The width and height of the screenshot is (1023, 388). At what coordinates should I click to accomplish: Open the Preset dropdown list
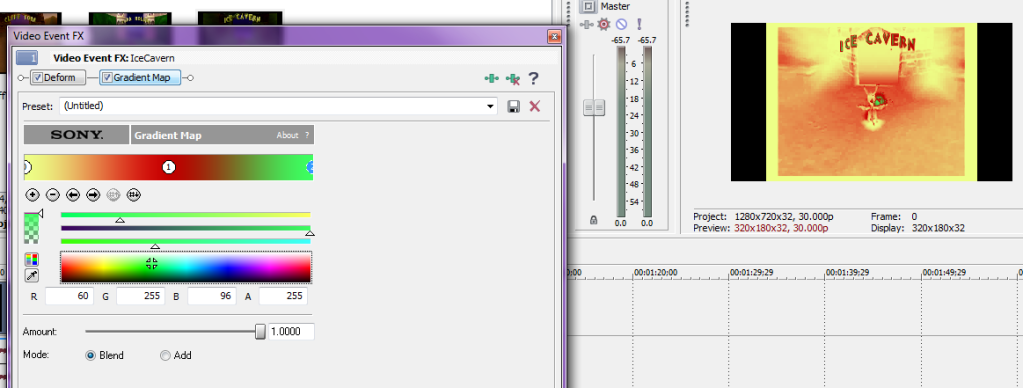coord(490,106)
